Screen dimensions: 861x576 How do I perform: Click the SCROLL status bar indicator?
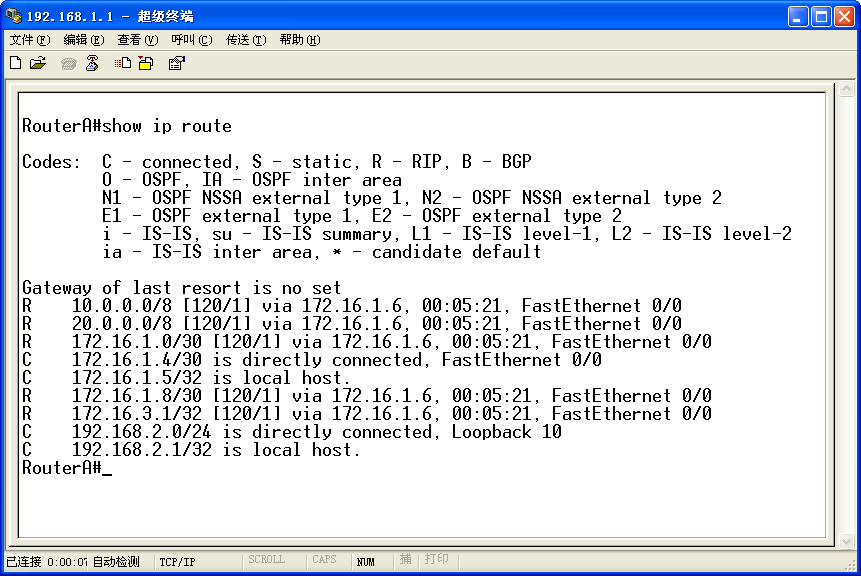click(266, 560)
